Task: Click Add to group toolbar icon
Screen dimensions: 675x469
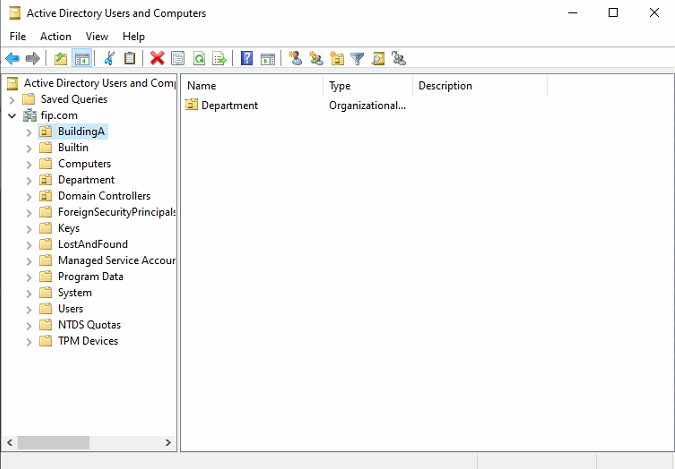Action: (399, 58)
